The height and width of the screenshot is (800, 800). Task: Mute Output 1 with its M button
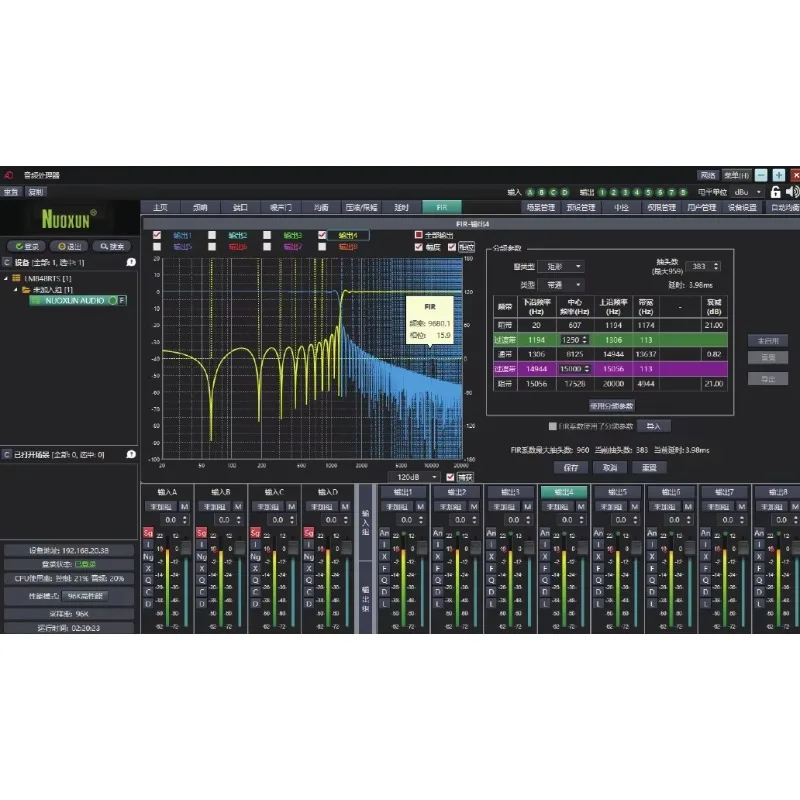pos(420,507)
